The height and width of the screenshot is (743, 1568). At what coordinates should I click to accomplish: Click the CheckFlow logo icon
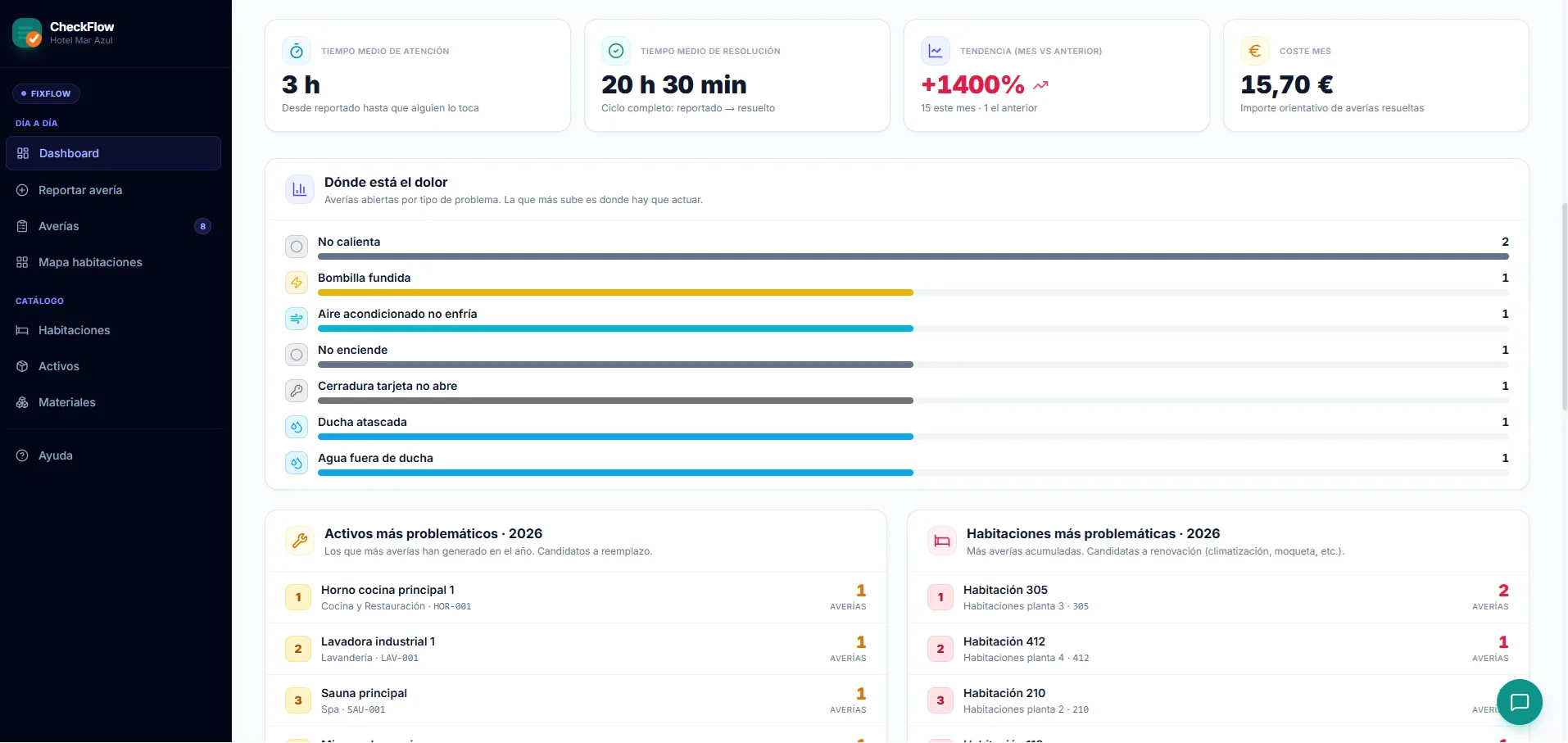(27, 33)
